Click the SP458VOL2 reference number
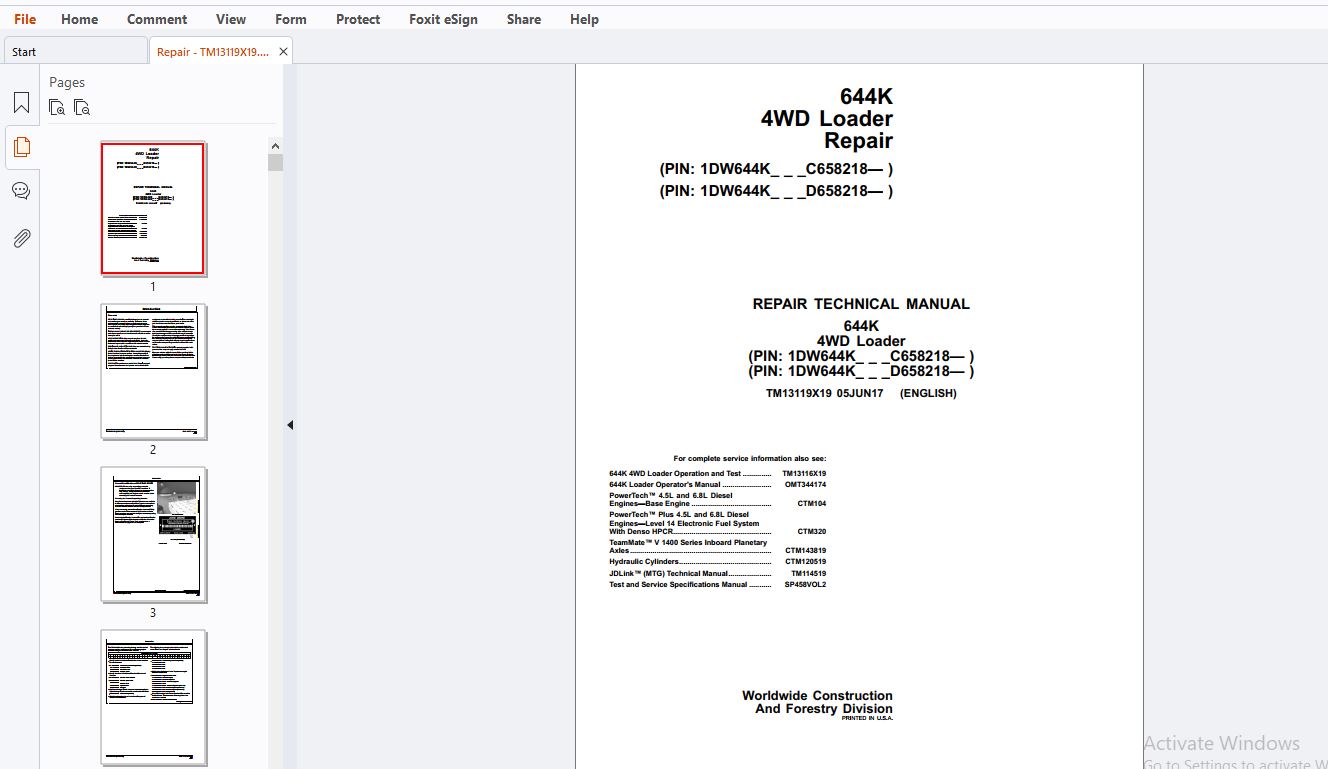This screenshot has width=1328, height=769. (805, 585)
